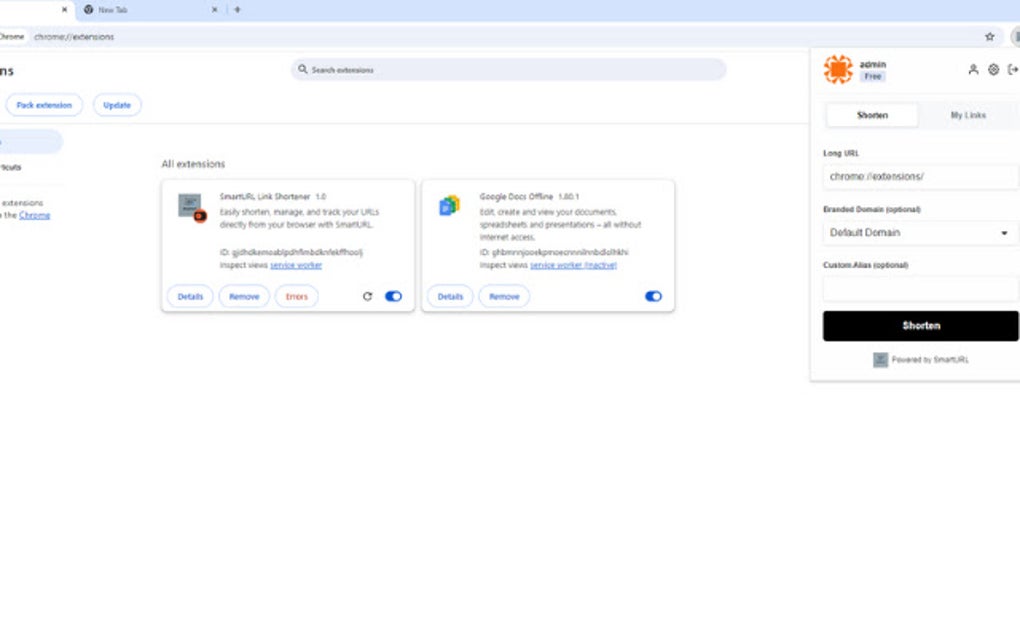1020x638 pixels.
Task: Click the Free plan badge
Action: (872, 77)
